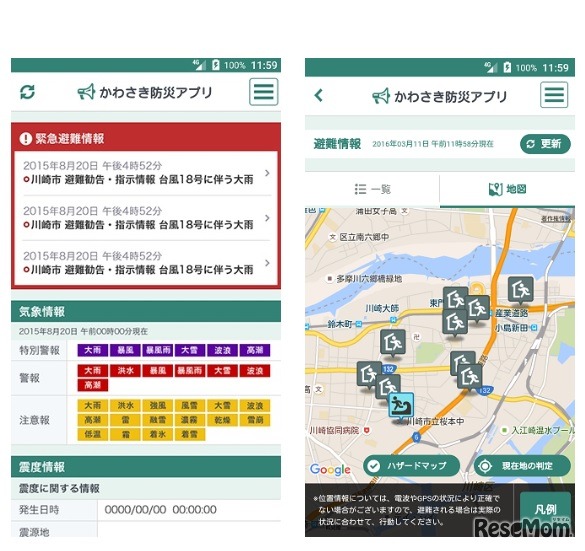Tap the purple 高潮 special warning tag
This screenshot has width=585, height=551.
pyautogui.click(x=255, y=350)
